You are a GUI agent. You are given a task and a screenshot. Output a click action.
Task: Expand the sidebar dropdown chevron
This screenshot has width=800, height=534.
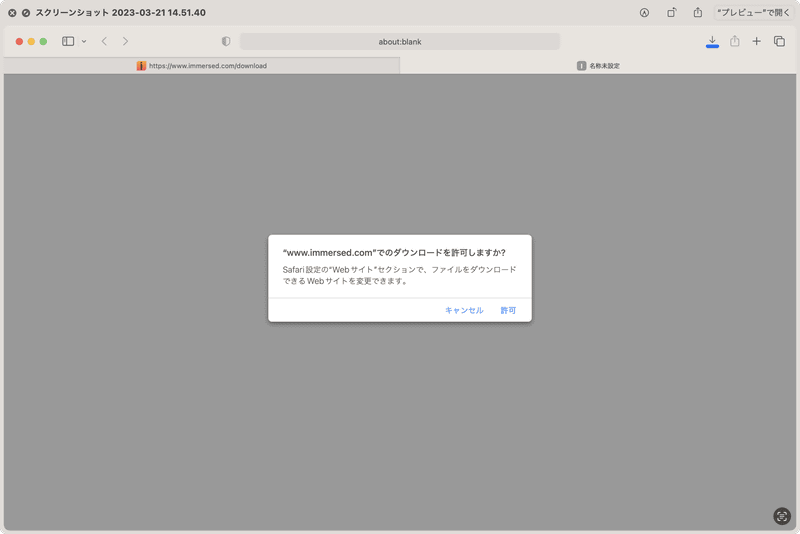84,41
